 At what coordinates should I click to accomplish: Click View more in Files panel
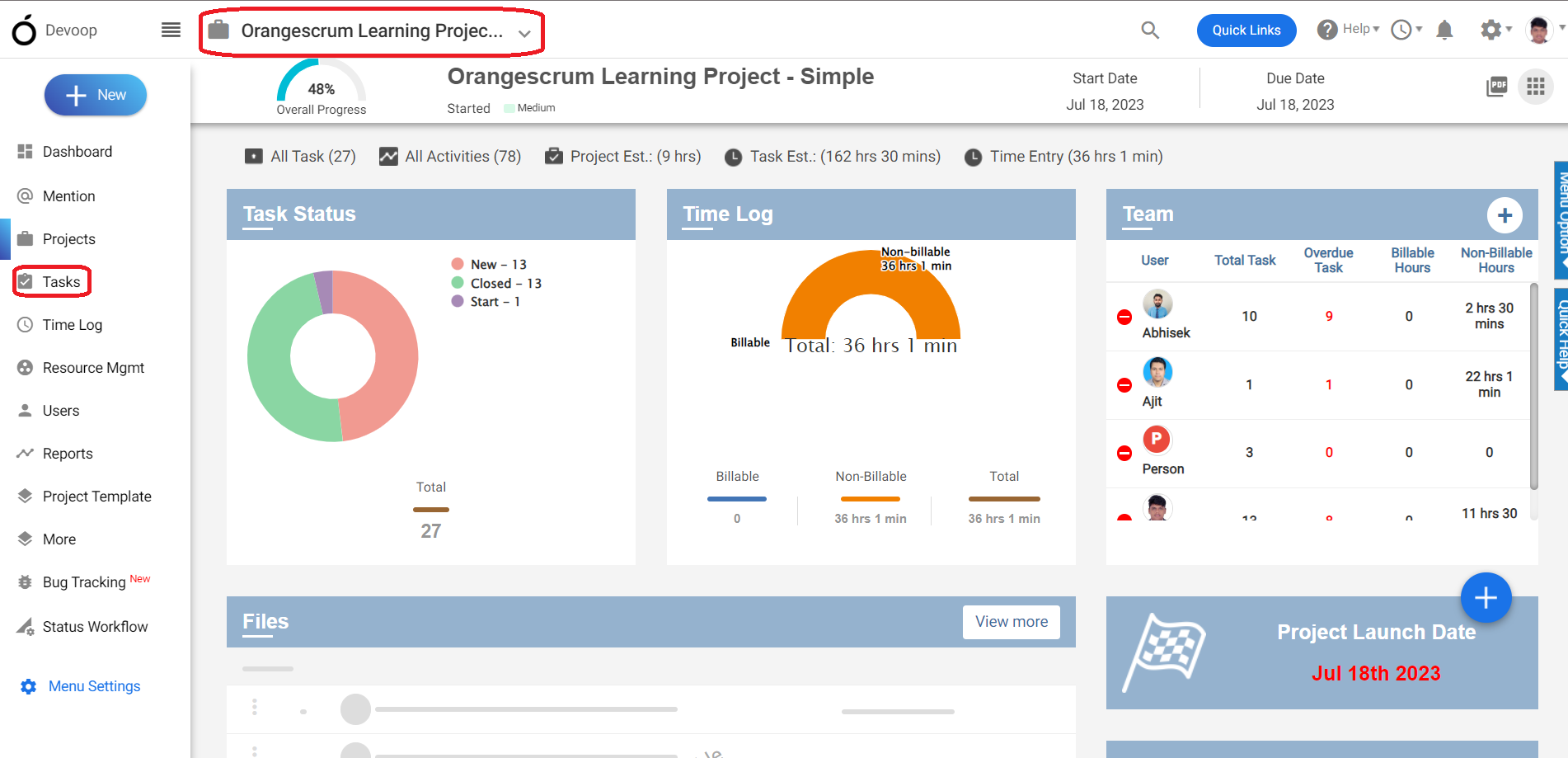(x=1012, y=622)
